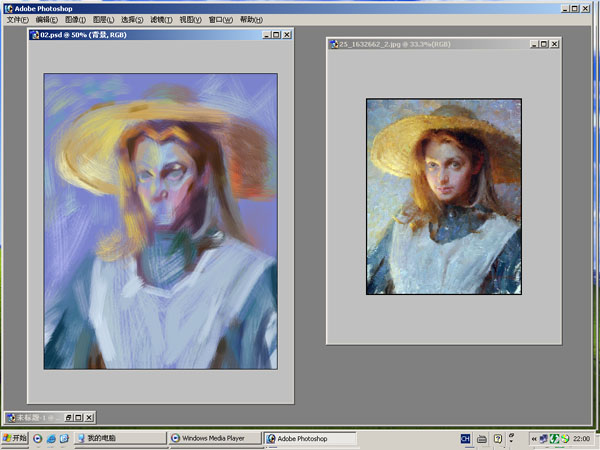Click the green lightning-bolt icon in the system tray
The height and width of the screenshot is (450, 600).
554,439
